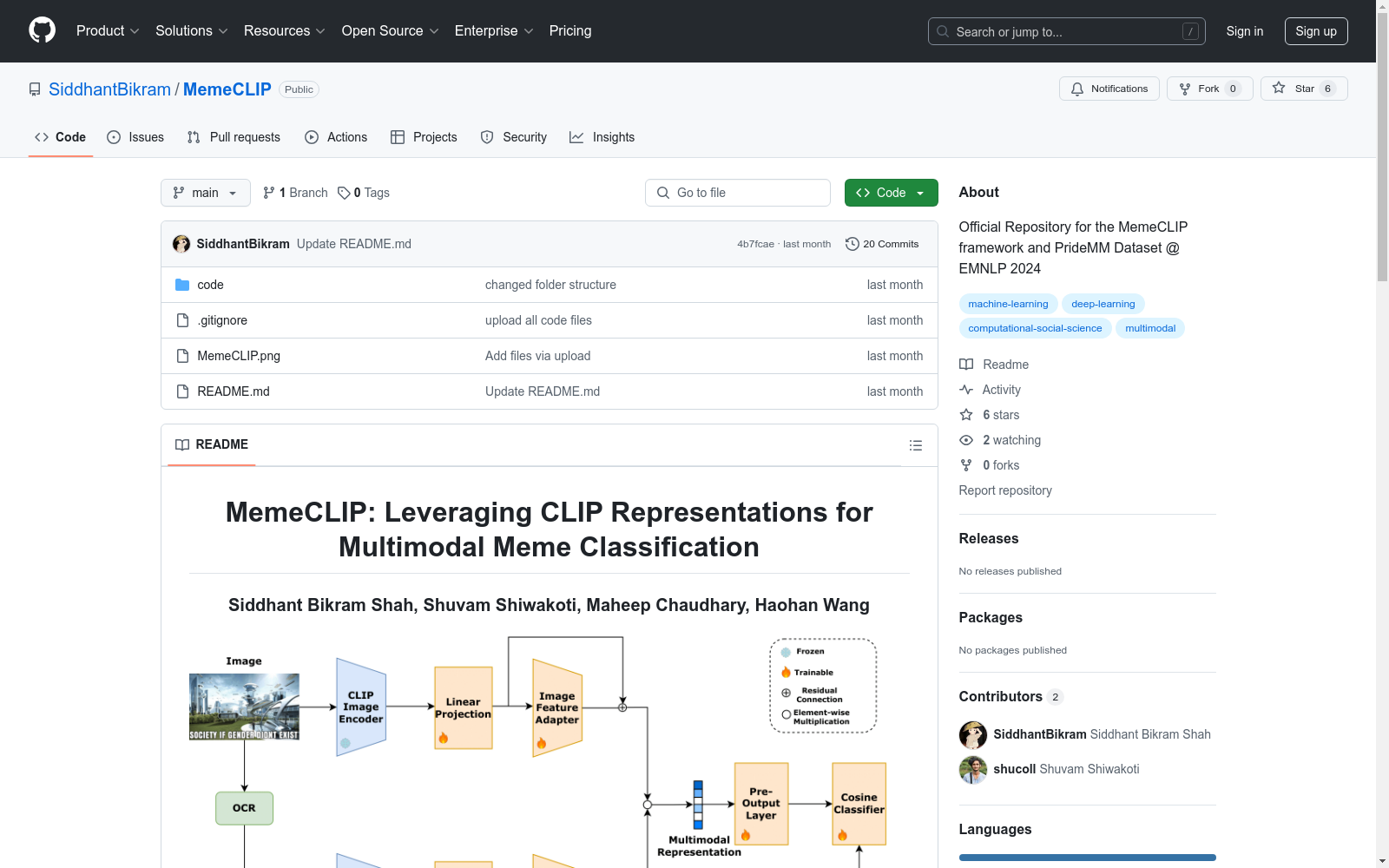Screen dimensions: 1389x868
Task: View the 6 stars link
Action: tap(990, 415)
